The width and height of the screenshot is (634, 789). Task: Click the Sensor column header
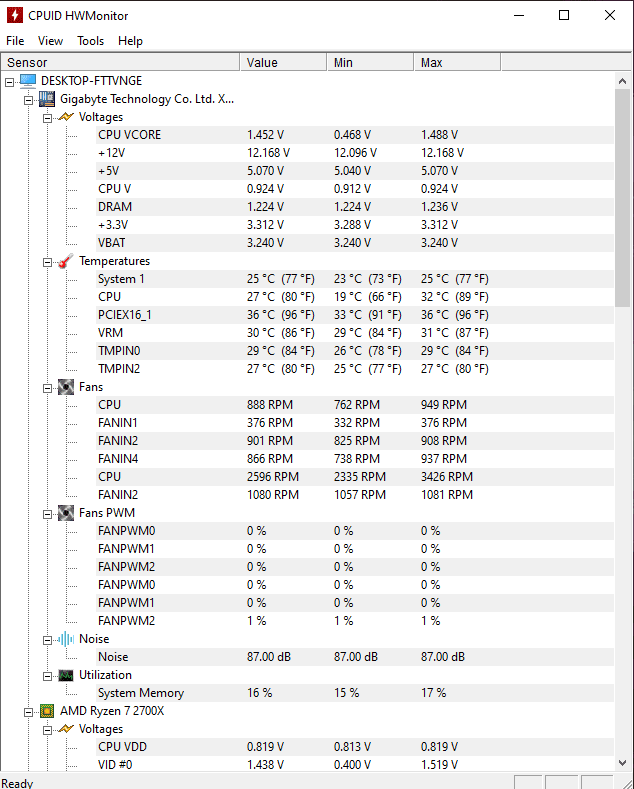pos(120,62)
